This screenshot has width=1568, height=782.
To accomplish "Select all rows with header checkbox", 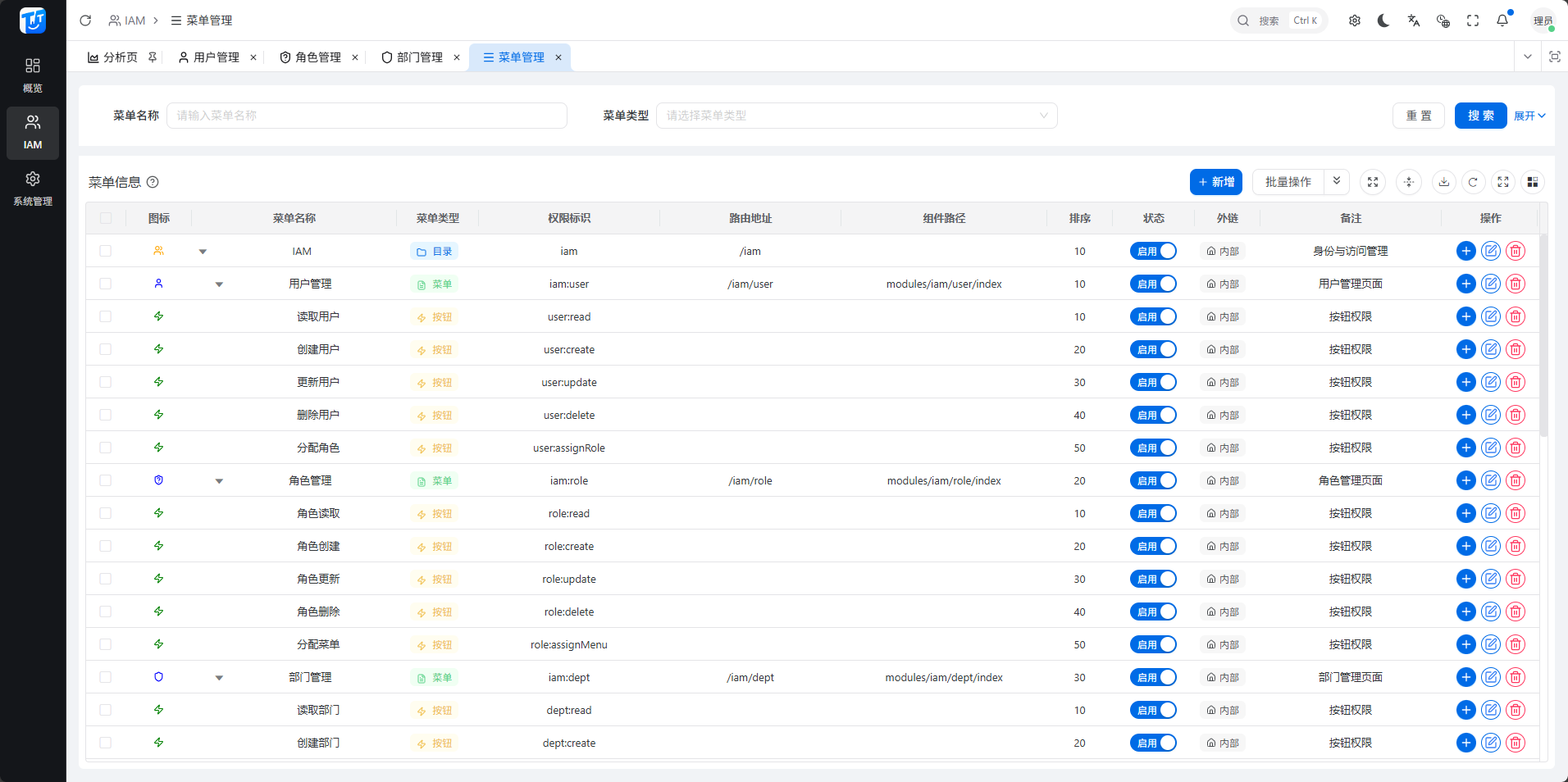I will coord(106,218).
